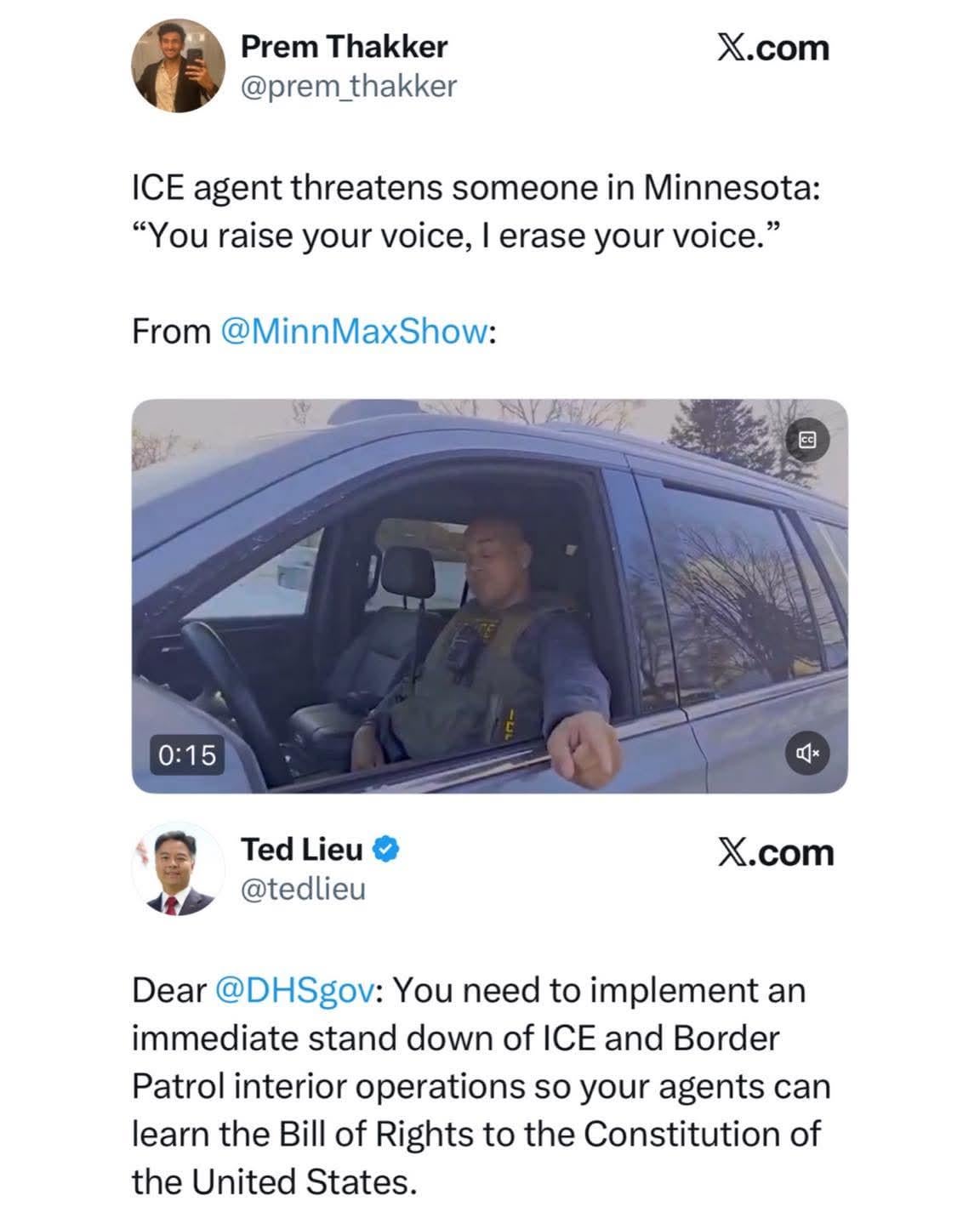This screenshot has height=1218, width=980.
Task: Click the Prem Thakker display name
Action: pos(344,47)
